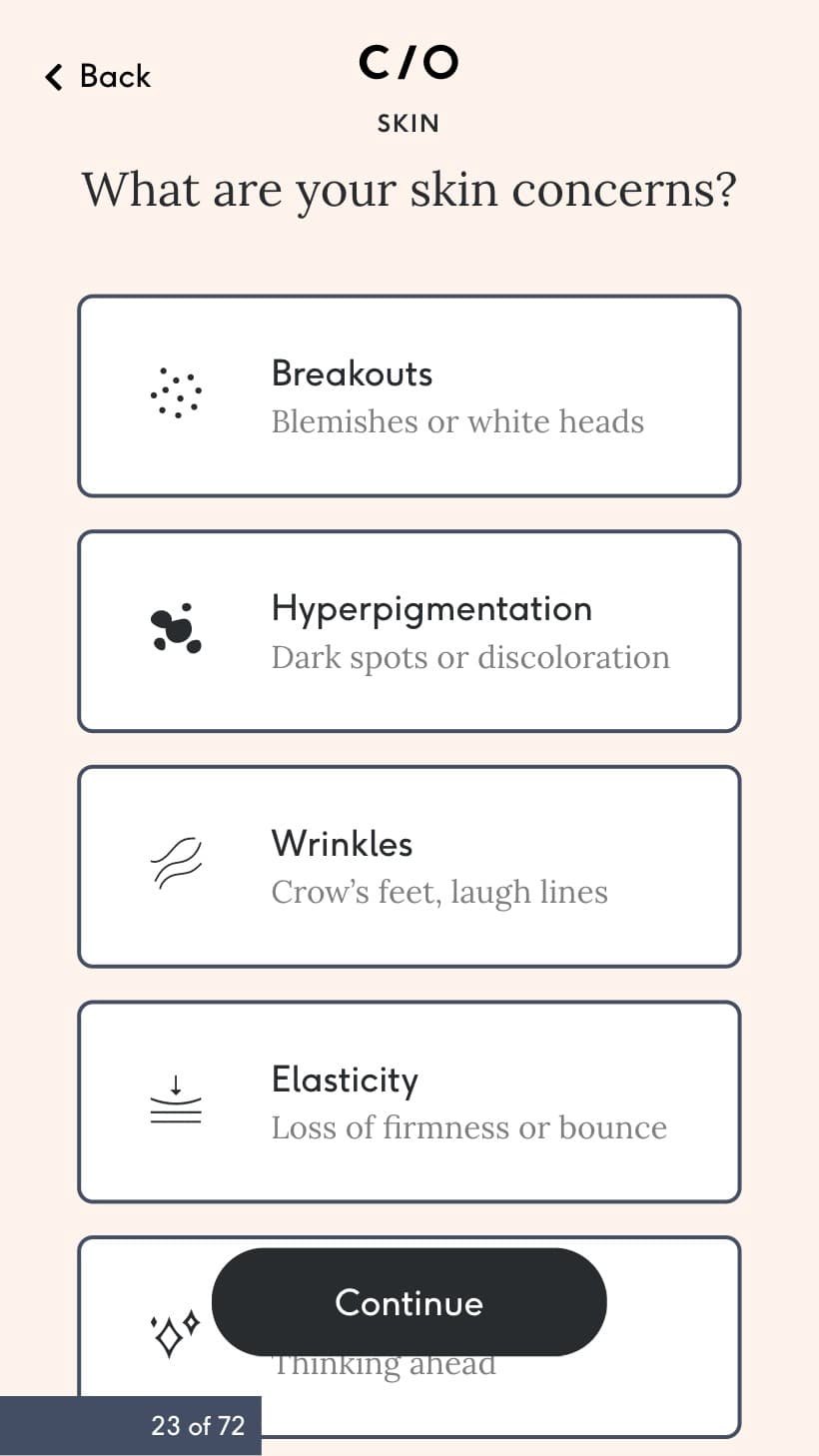Choose the 'Blemishes or white heads' description
819x1456 pixels.
[x=457, y=421]
